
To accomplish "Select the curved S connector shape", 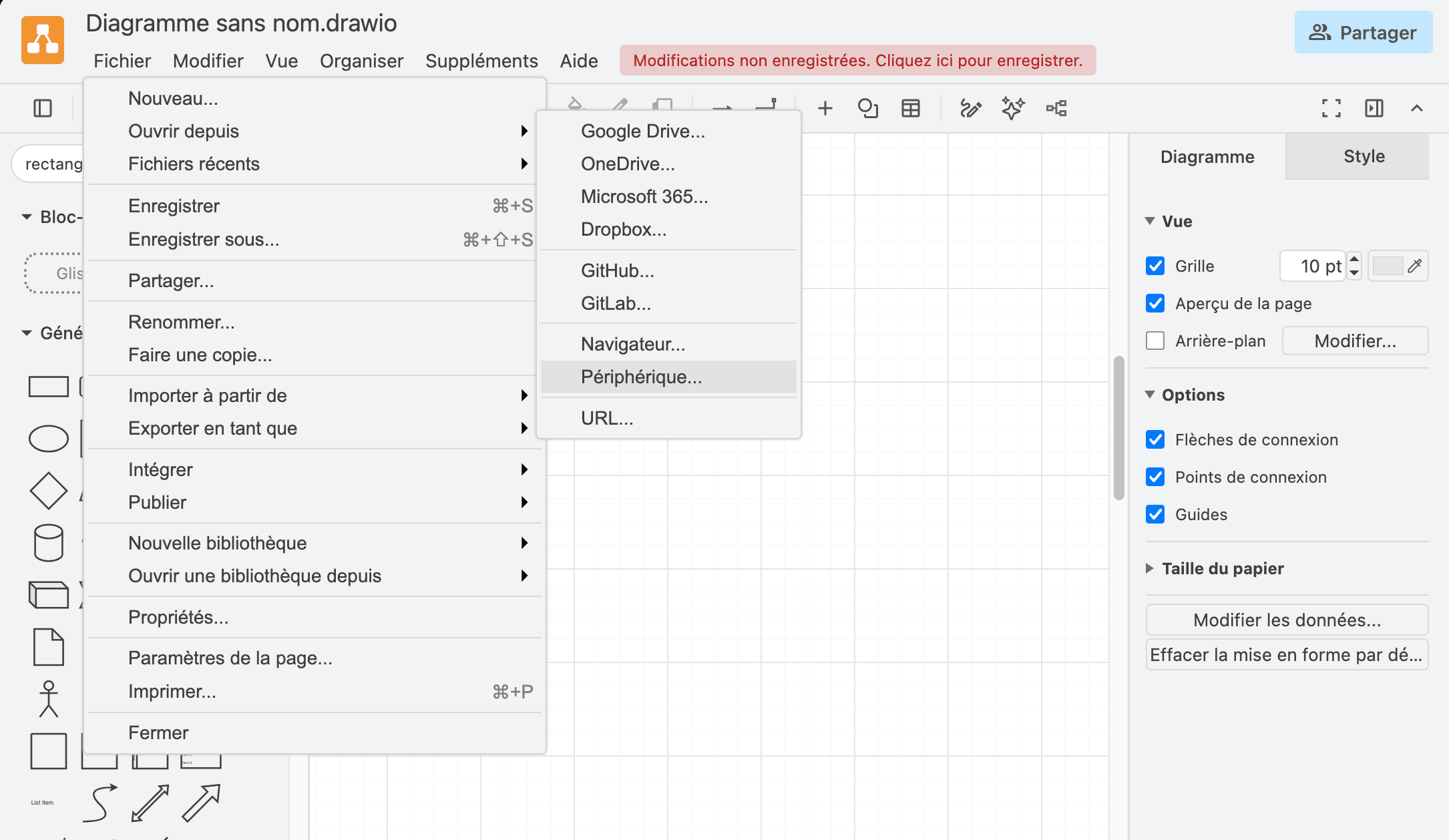I will pyautogui.click(x=99, y=803).
